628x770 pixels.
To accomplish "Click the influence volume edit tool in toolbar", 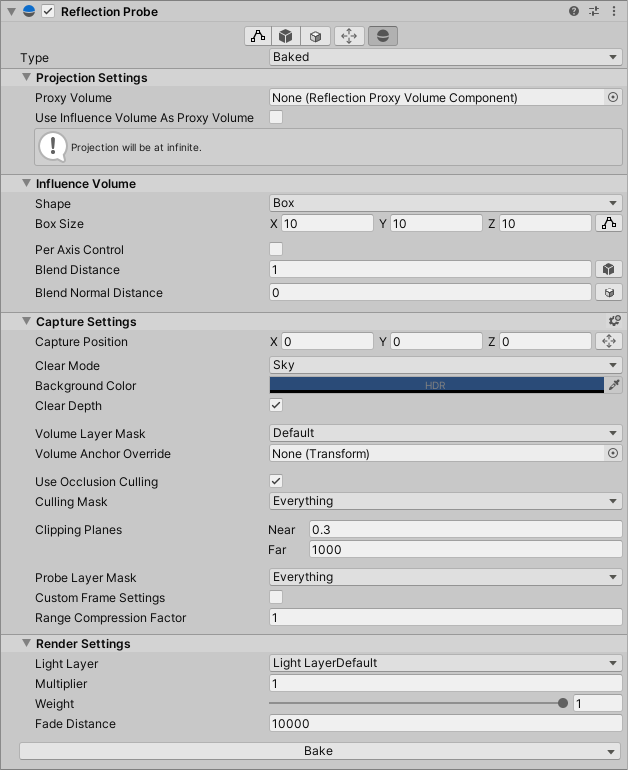I will 257,36.
